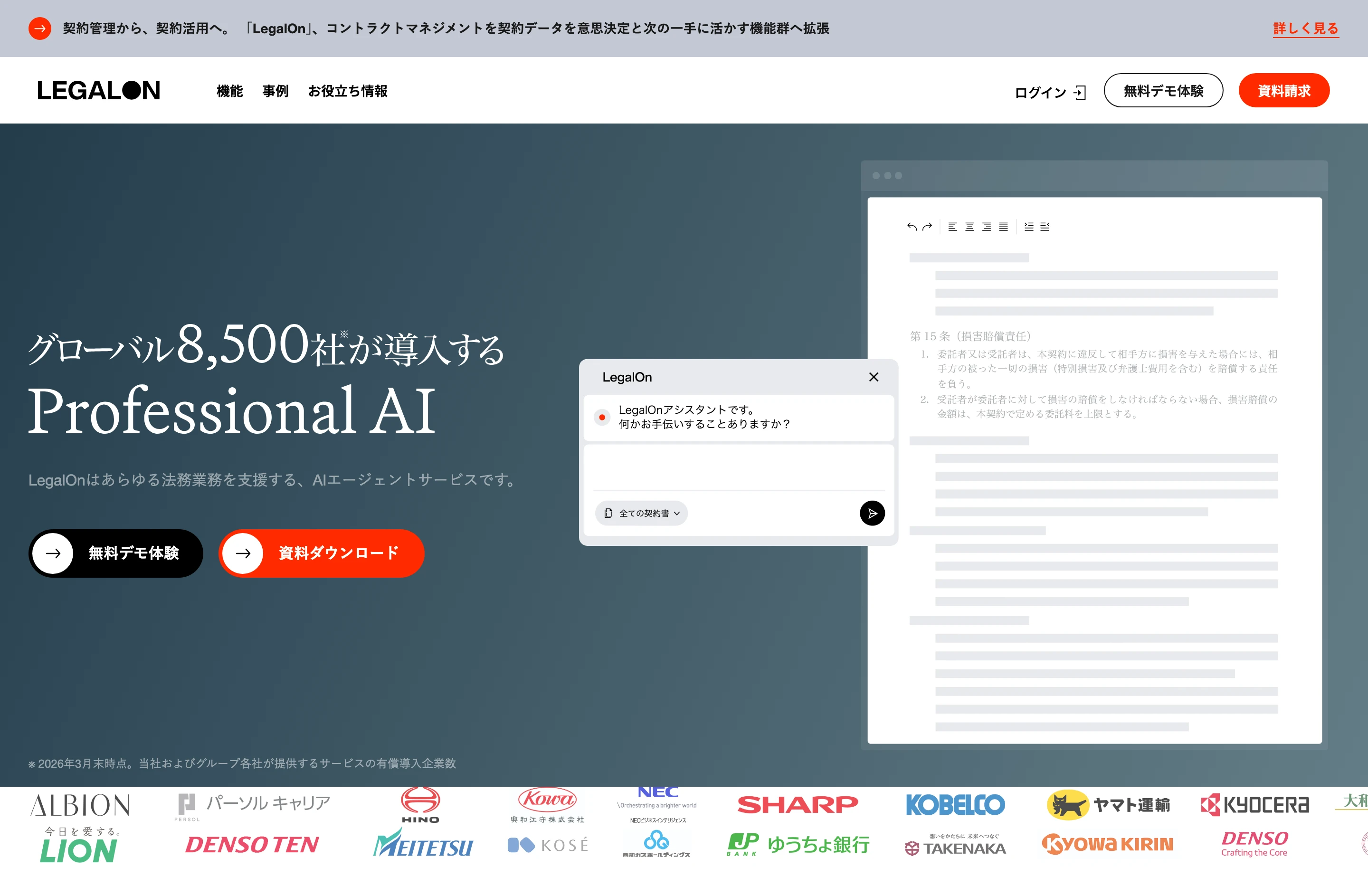Screen dimensions: 1368x896
Task: Click the HINO logo
Action: pyautogui.click(x=420, y=805)
